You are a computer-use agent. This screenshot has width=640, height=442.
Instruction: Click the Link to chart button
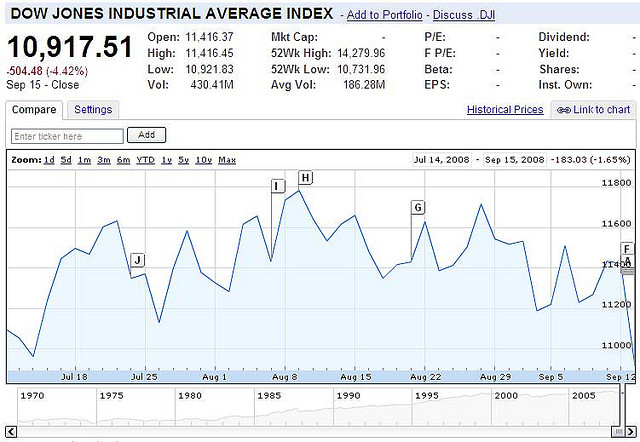pyautogui.click(x=593, y=110)
